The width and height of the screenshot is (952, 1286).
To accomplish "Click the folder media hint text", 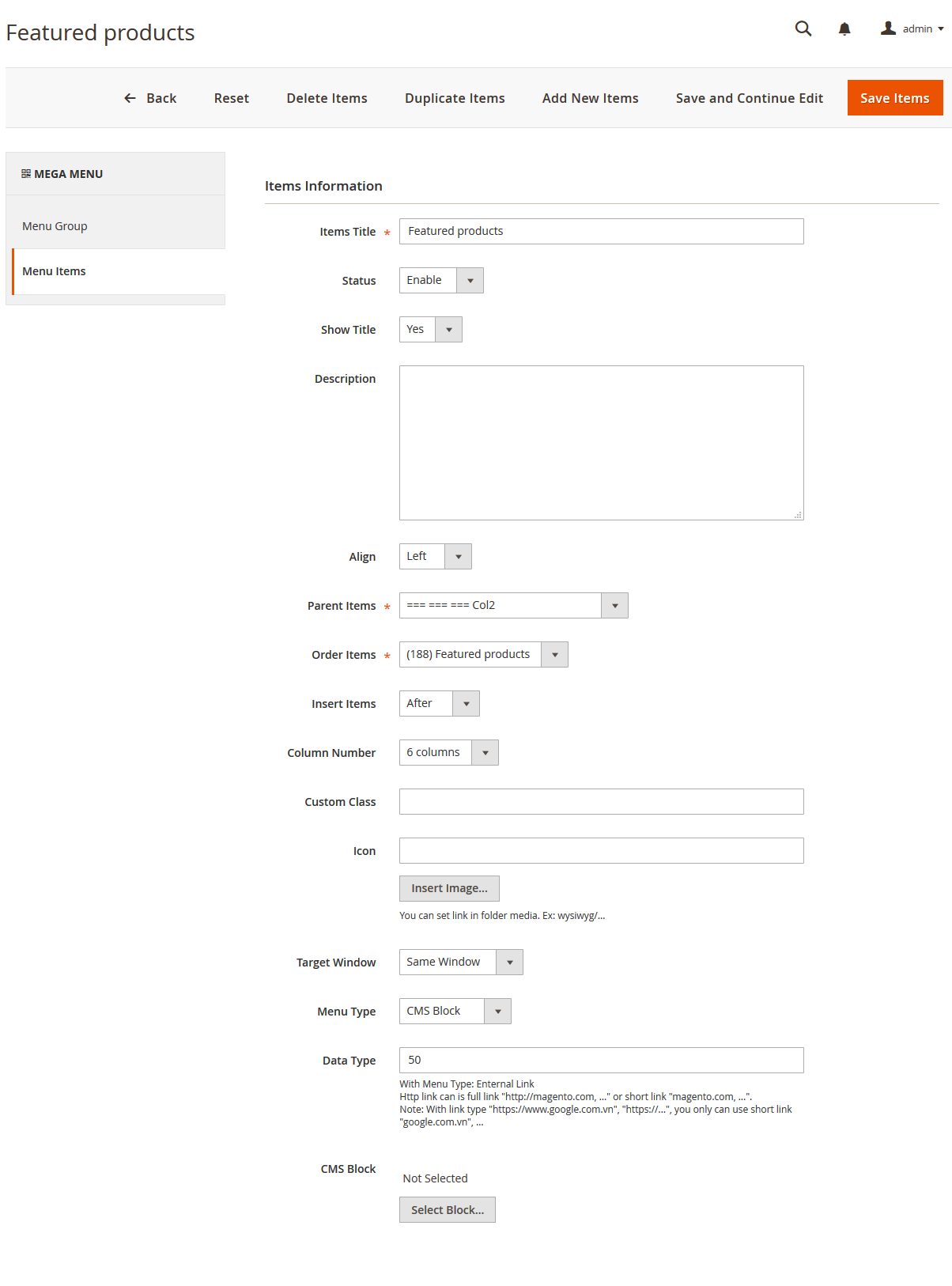I will [502, 916].
